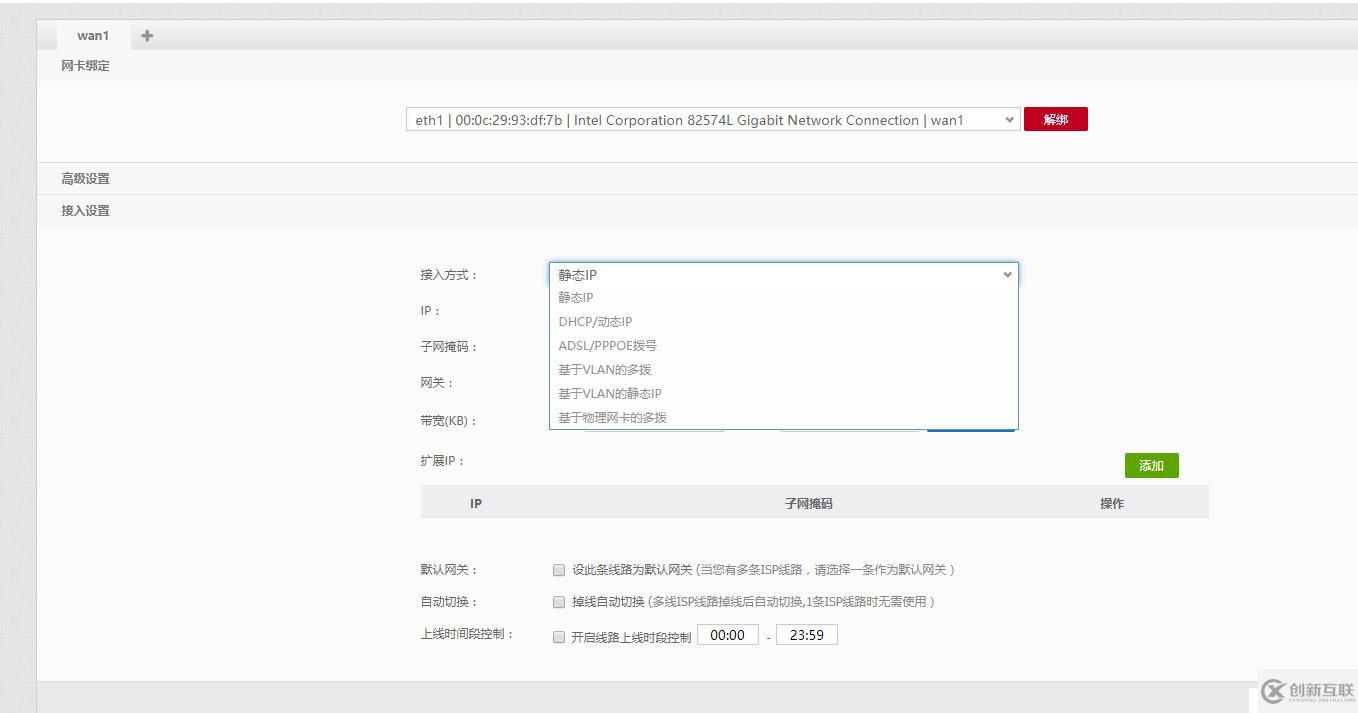1358x713 pixels.
Task: Expand the 高级设置 section
Action: 85,178
